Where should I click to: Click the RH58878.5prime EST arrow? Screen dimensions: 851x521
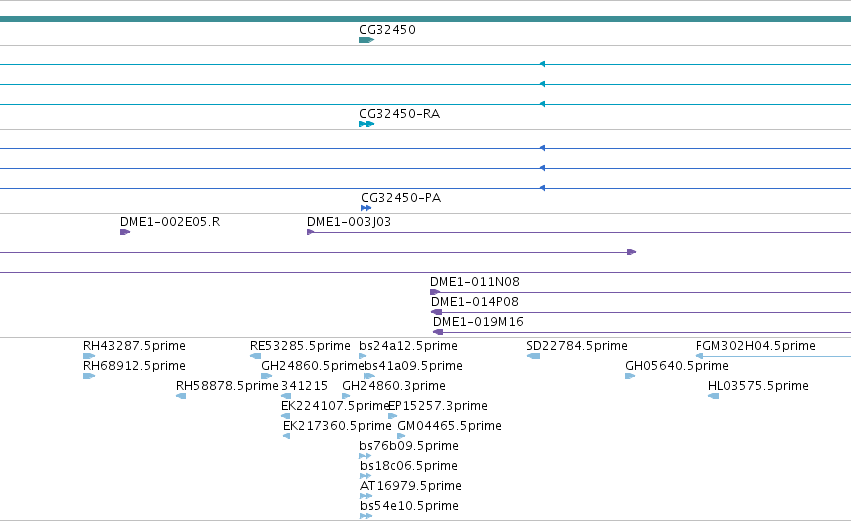click(x=181, y=397)
